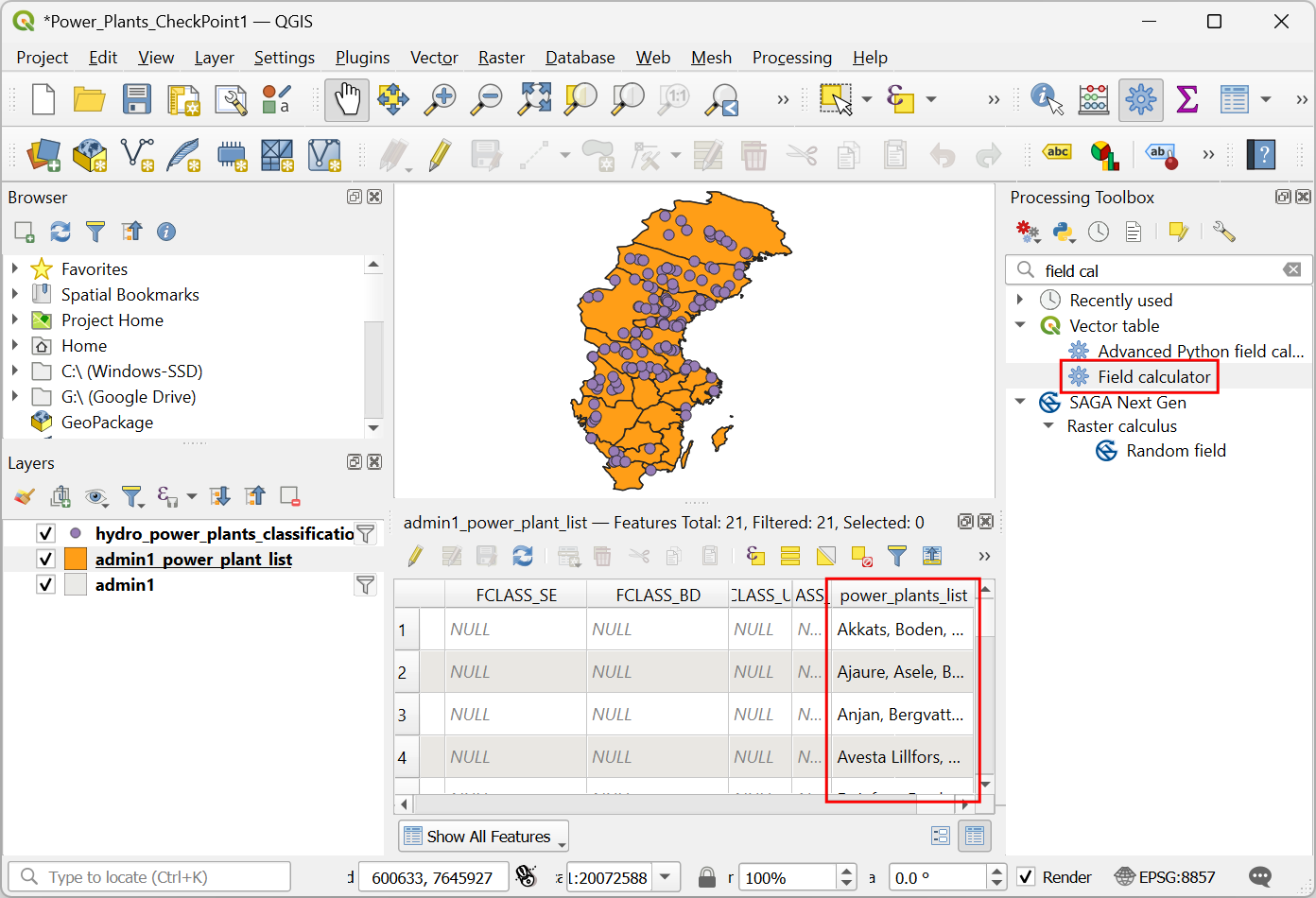
Task: Open the Python console icon in toolbox
Action: [x=1064, y=232]
